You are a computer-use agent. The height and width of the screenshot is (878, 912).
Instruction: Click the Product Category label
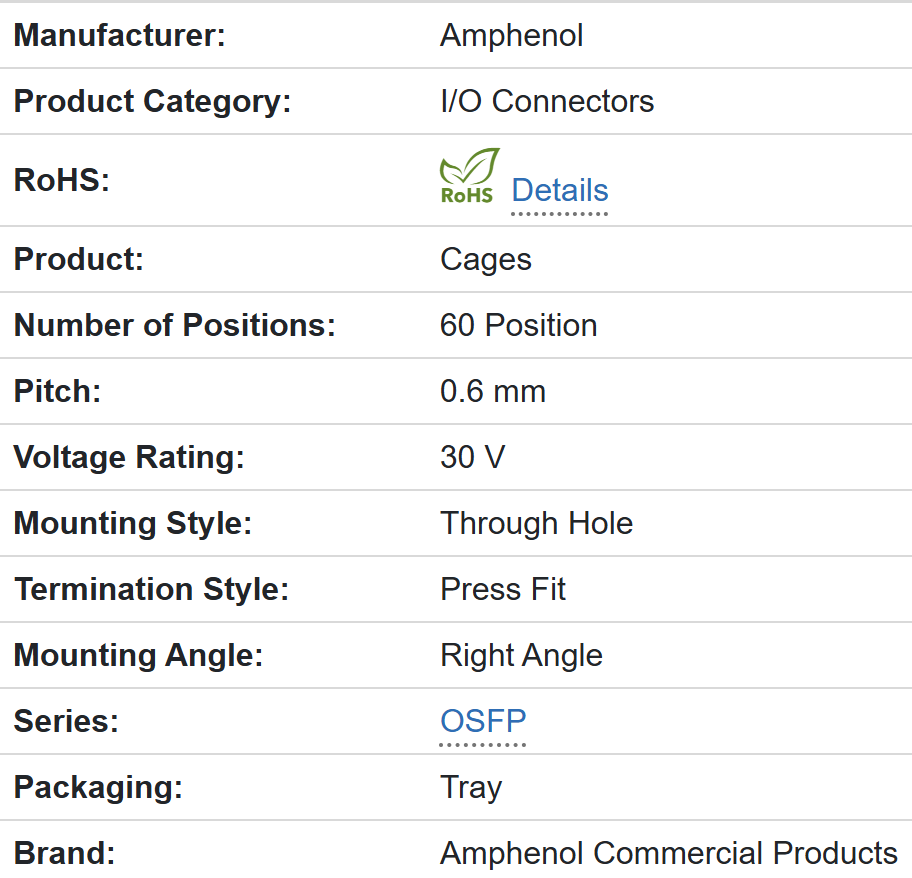(x=152, y=101)
